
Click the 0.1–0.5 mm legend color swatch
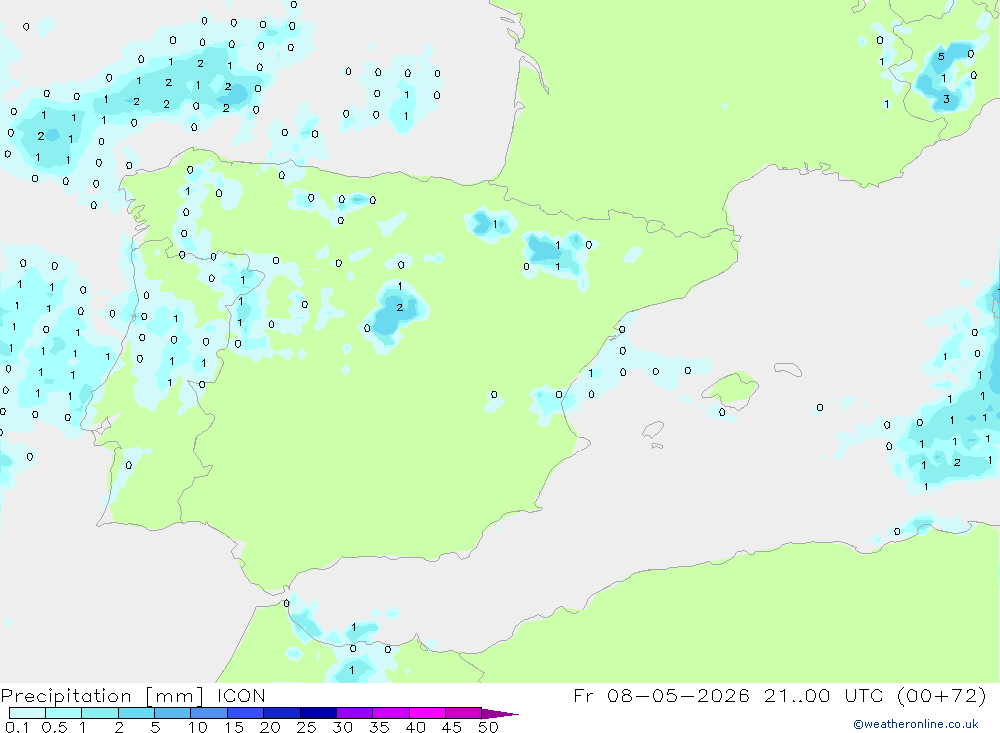point(27,713)
